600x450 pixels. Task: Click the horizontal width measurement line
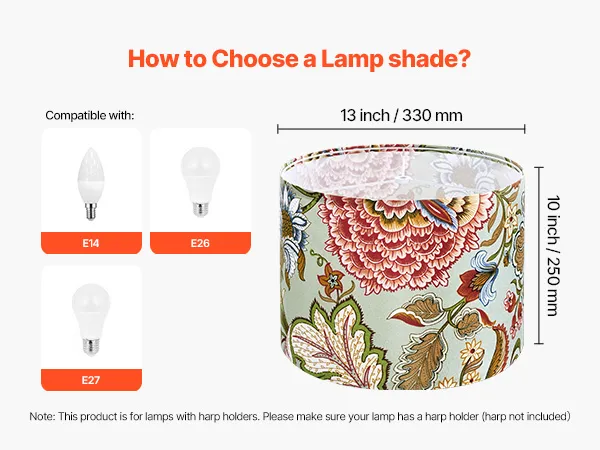[x=401, y=129]
